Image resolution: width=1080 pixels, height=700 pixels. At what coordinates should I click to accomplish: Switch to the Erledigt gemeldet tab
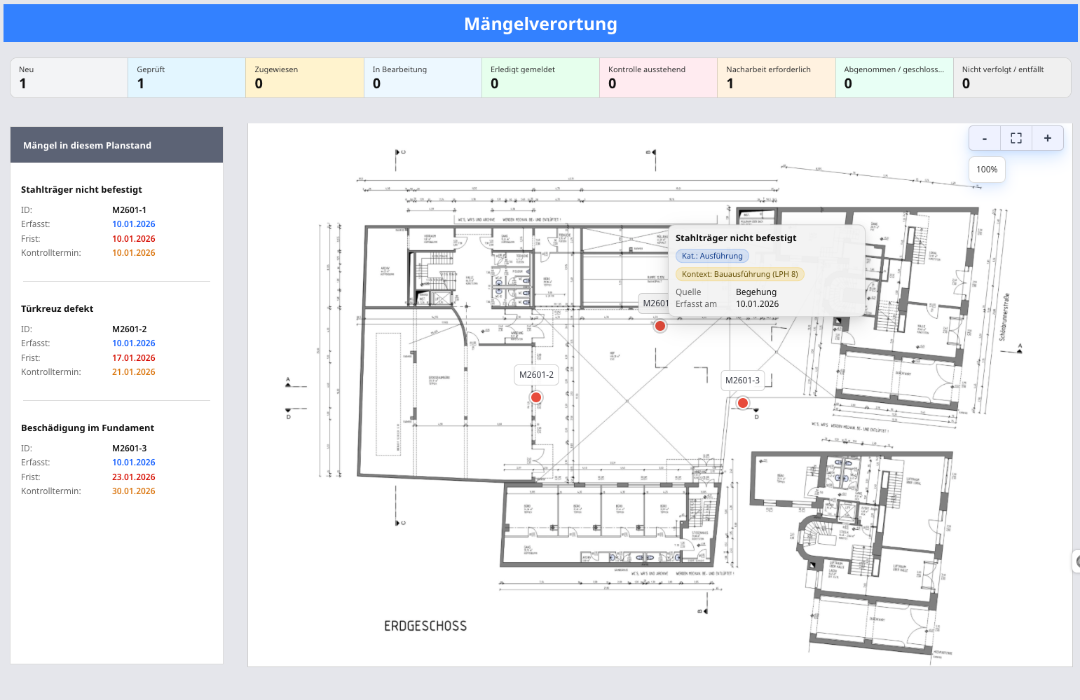pyautogui.click(x=540, y=76)
